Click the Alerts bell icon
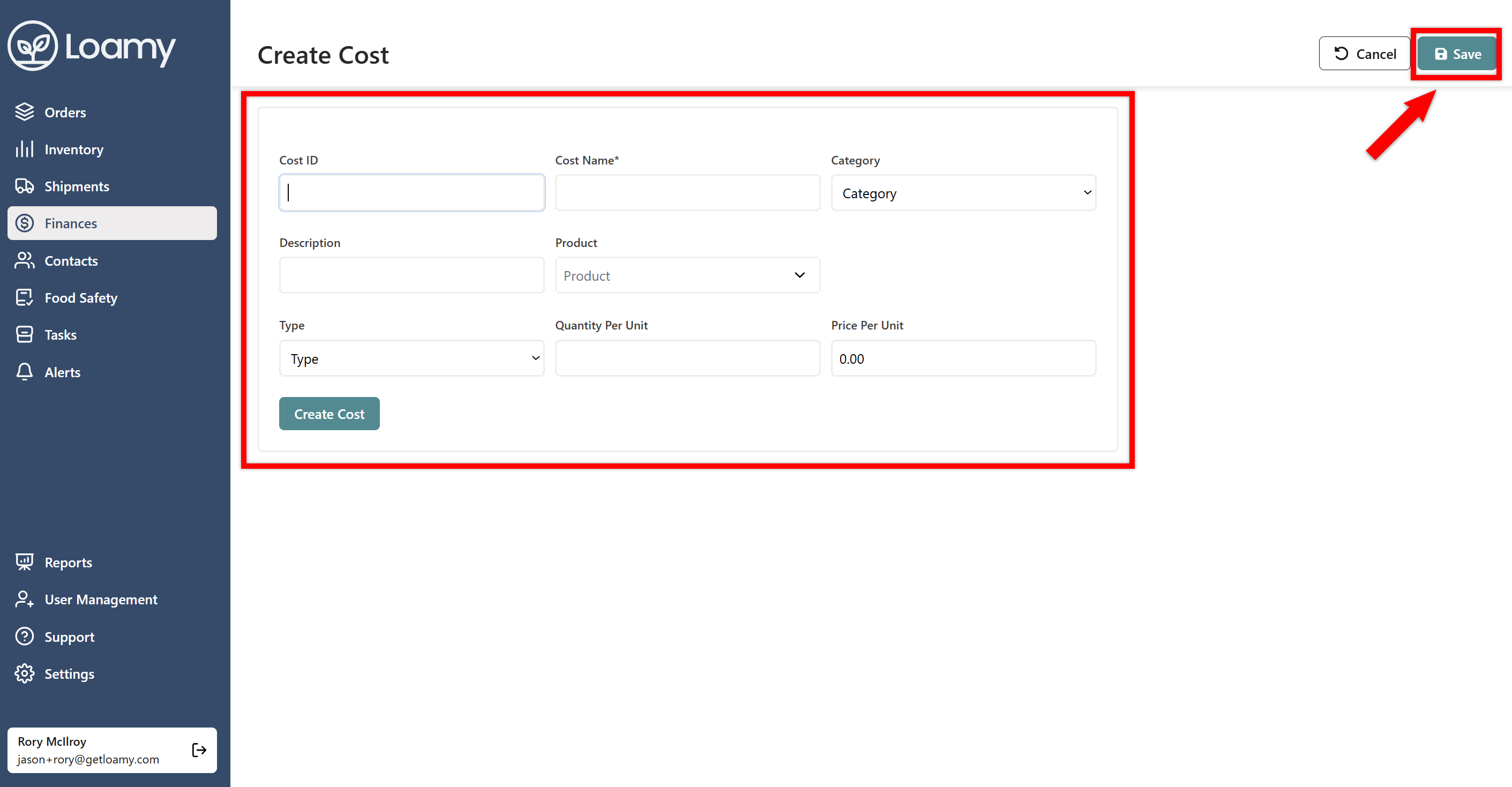The image size is (1512, 787). point(25,371)
